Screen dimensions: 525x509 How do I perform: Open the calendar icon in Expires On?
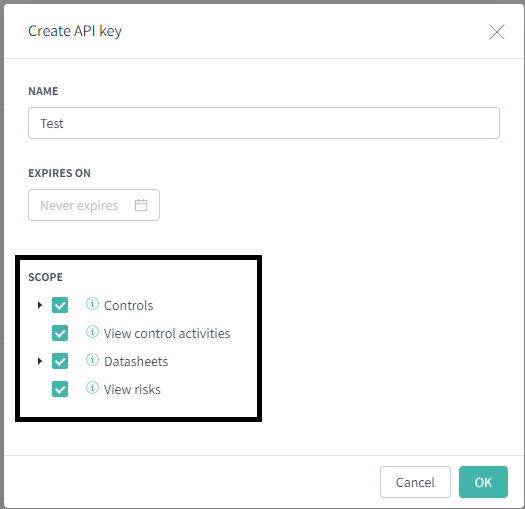coord(141,205)
